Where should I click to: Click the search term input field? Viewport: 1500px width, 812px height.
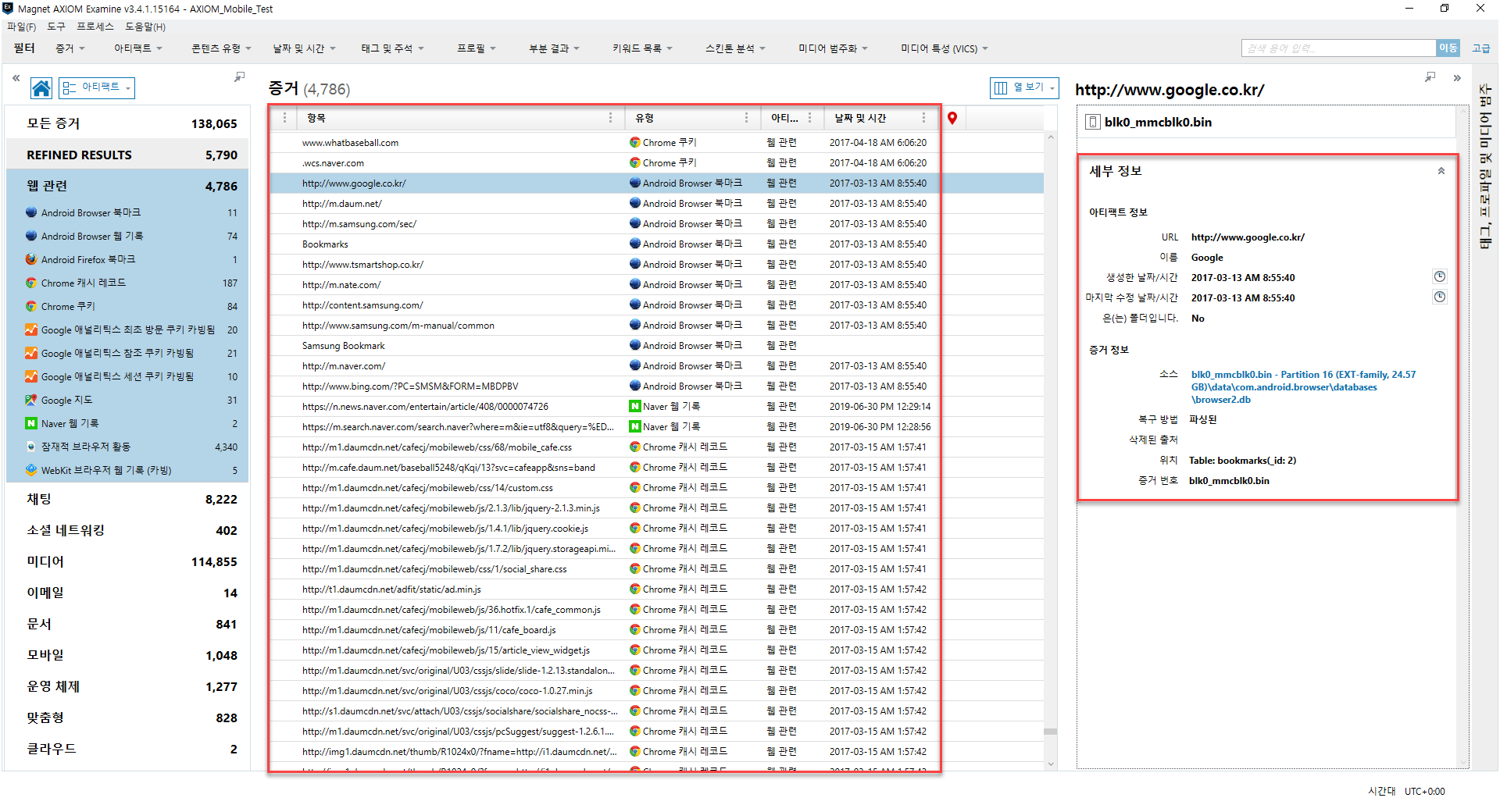coord(1338,48)
